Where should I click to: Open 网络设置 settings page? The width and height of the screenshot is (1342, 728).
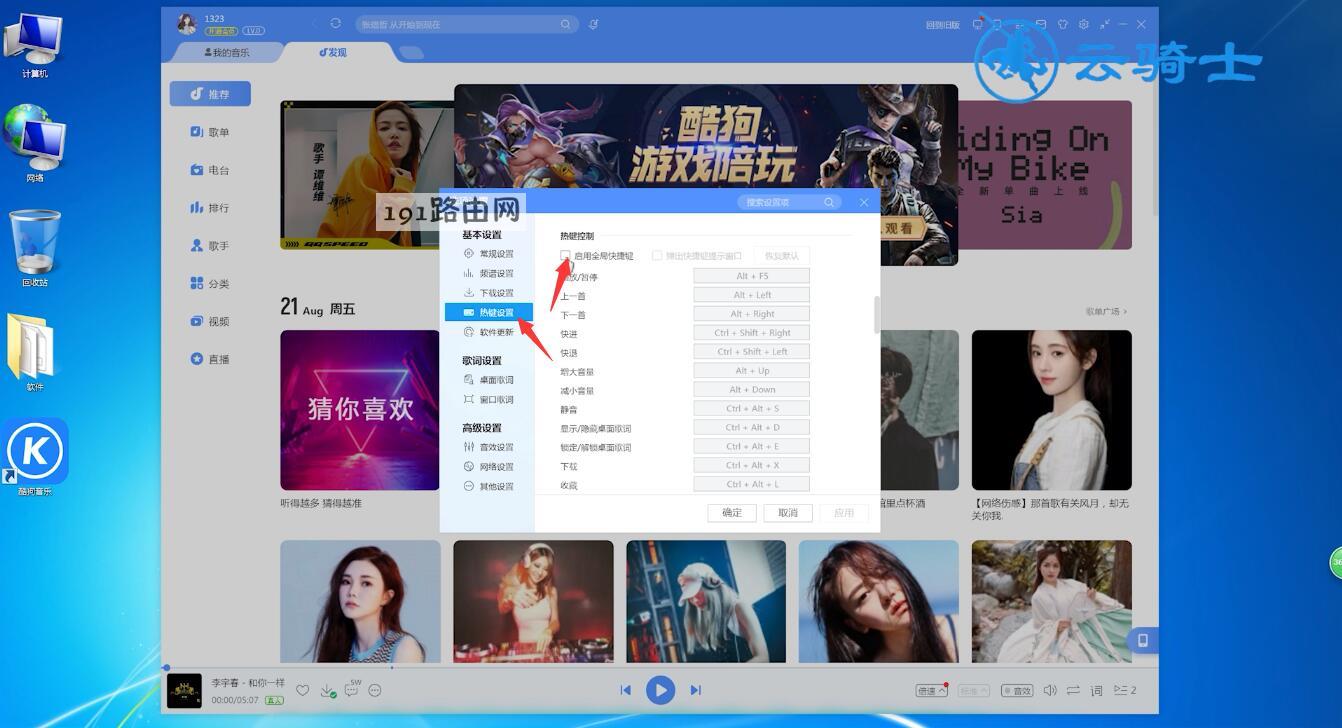point(489,467)
